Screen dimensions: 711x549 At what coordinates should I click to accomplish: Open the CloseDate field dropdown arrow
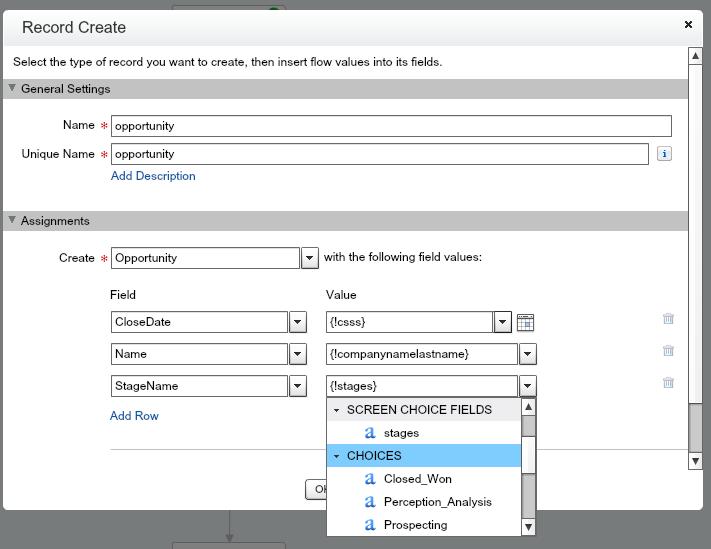[x=298, y=322]
